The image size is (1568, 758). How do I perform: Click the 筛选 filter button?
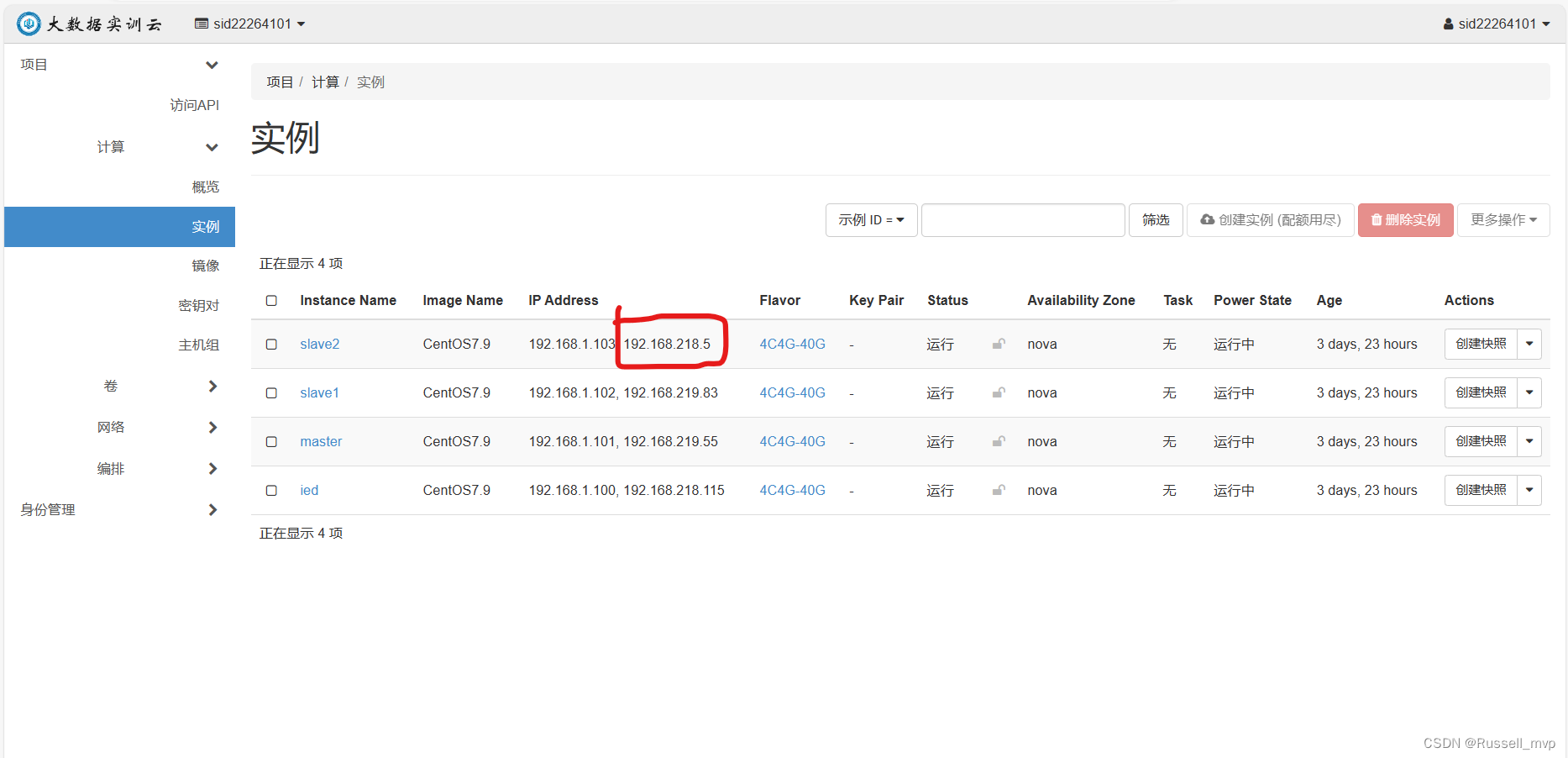coord(1156,220)
